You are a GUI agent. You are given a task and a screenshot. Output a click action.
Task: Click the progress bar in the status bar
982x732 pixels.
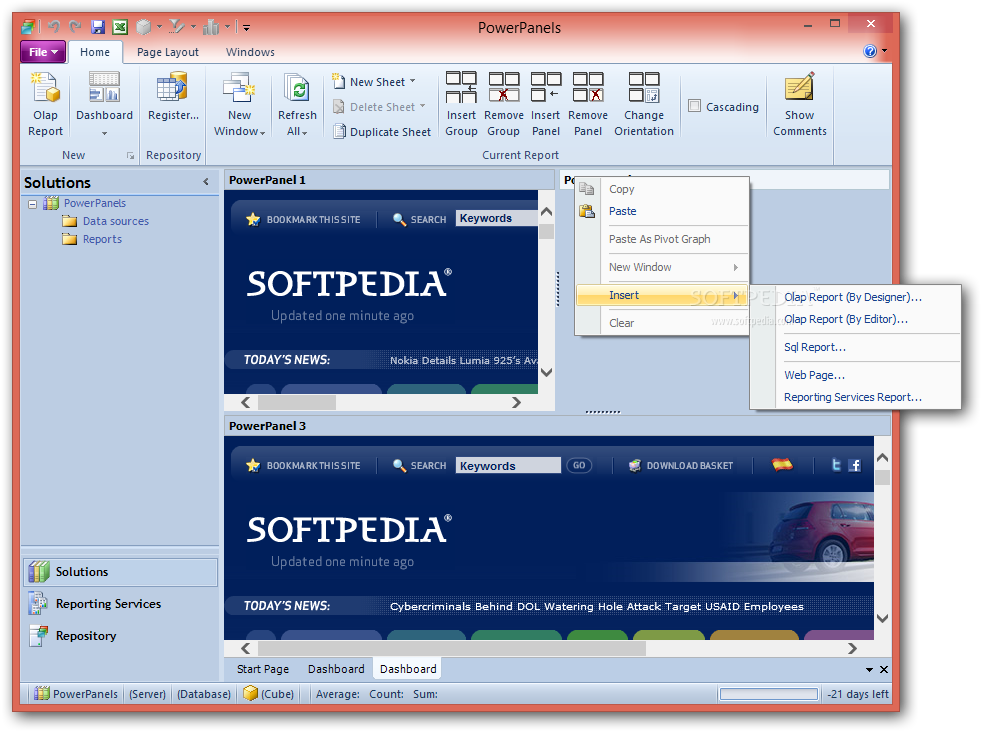click(x=768, y=694)
